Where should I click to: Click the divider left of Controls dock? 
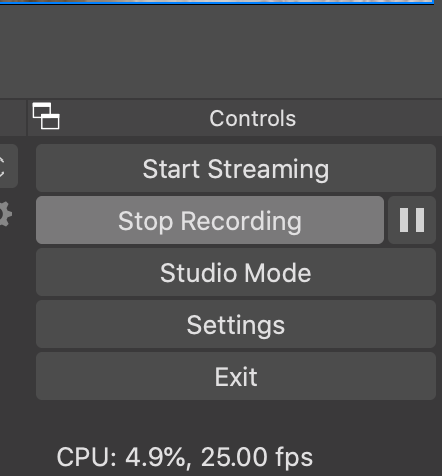pos(27,118)
